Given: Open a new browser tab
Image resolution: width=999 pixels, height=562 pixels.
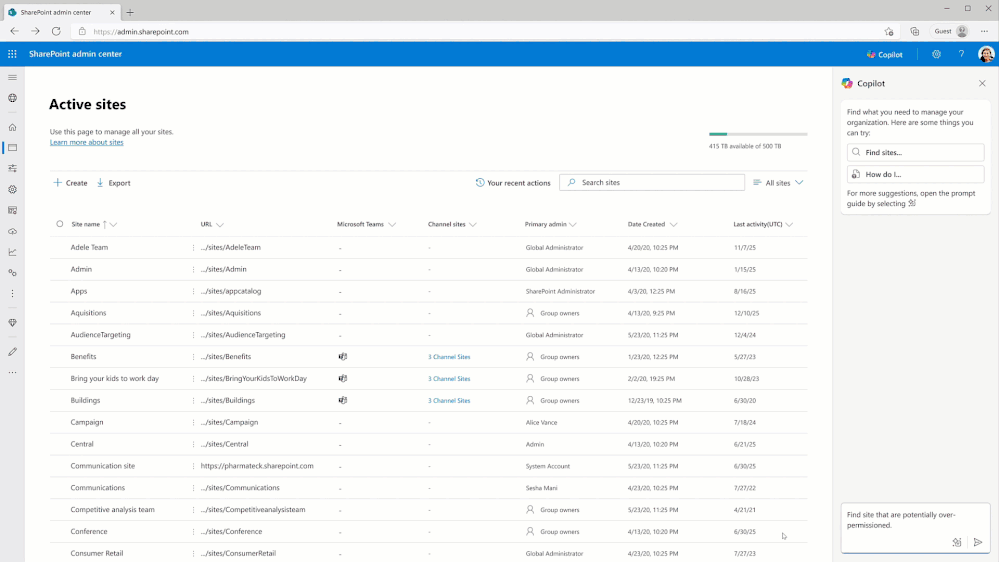Looking at the screenshot, I should (x=130, y=12).
